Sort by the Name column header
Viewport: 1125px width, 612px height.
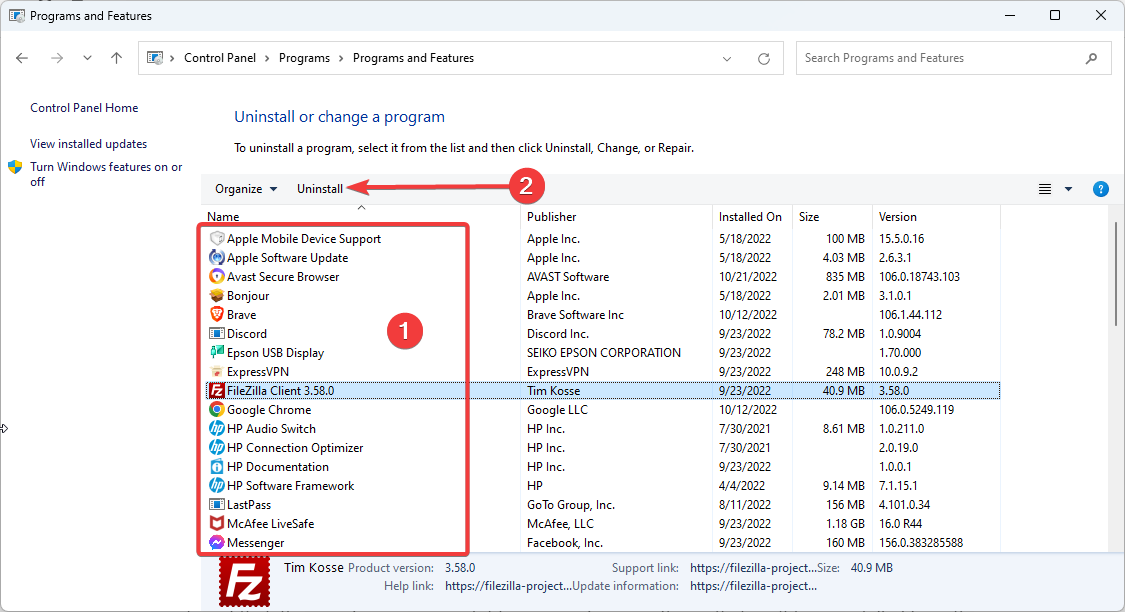pyautogui.click(x=361, y=217)
